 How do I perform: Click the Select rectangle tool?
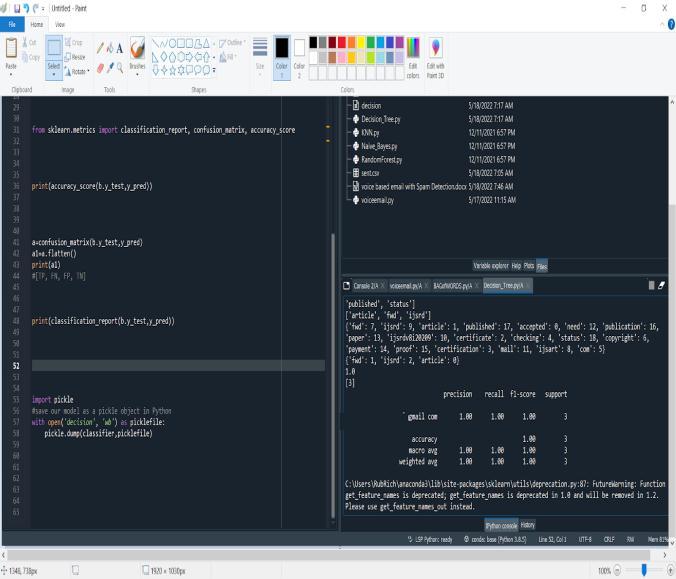tap(54, 48)
